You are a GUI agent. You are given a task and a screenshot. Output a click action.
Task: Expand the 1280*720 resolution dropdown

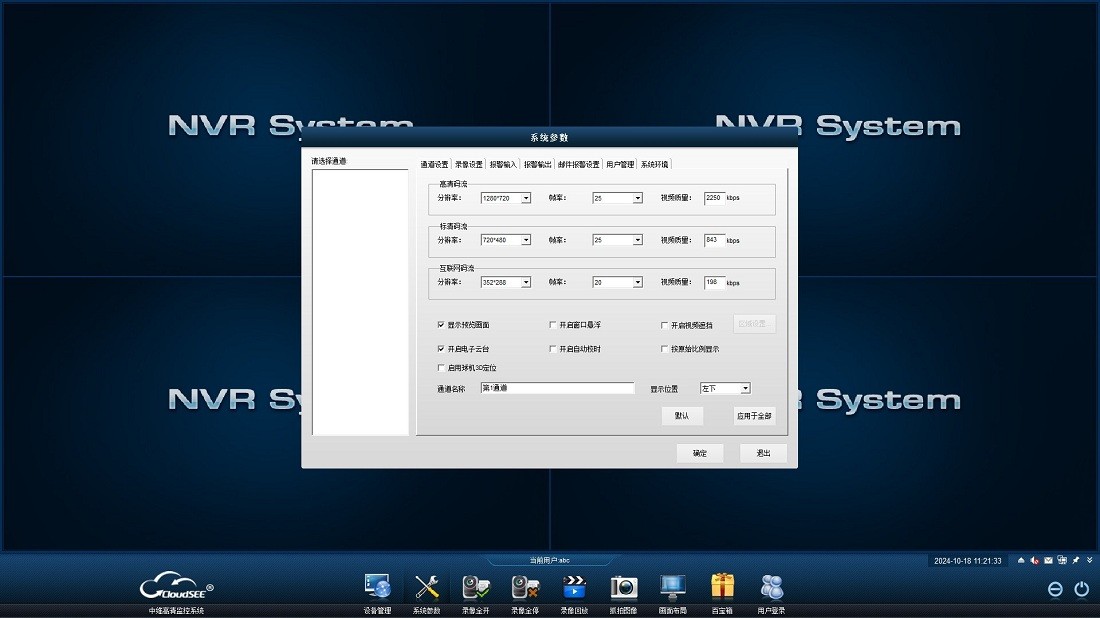526,198
